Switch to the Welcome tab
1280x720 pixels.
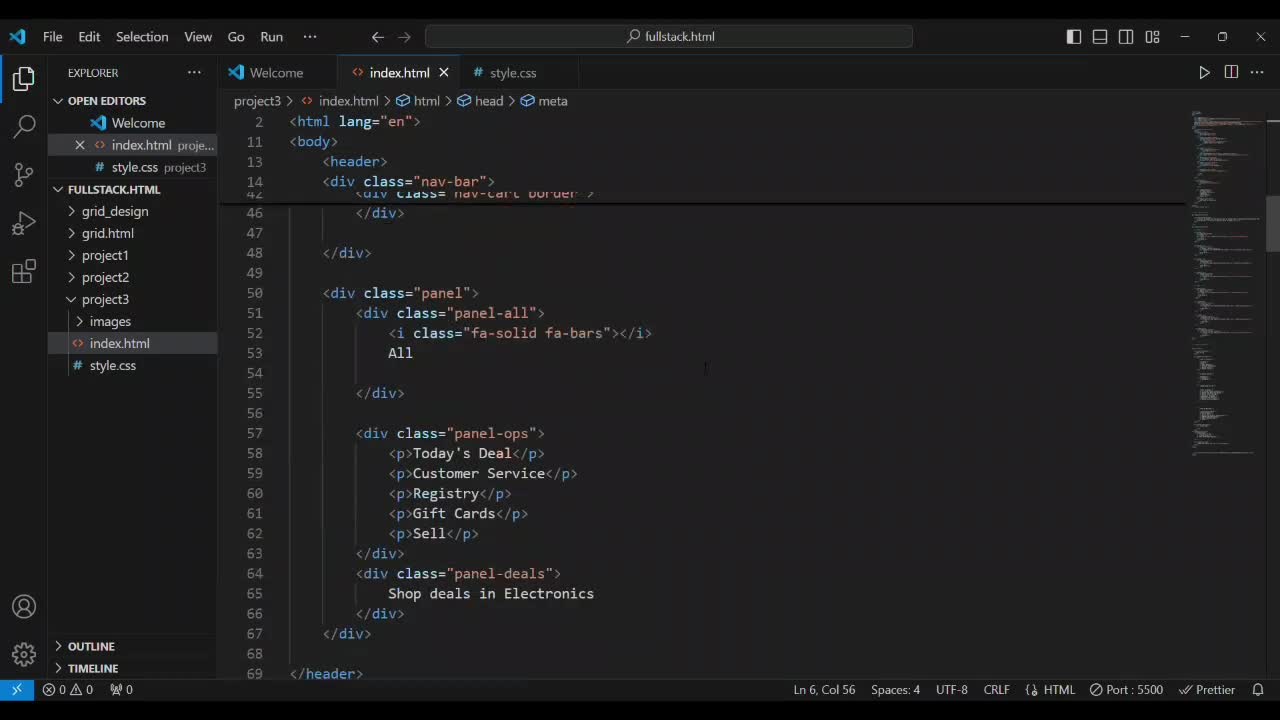click(277, 72)
